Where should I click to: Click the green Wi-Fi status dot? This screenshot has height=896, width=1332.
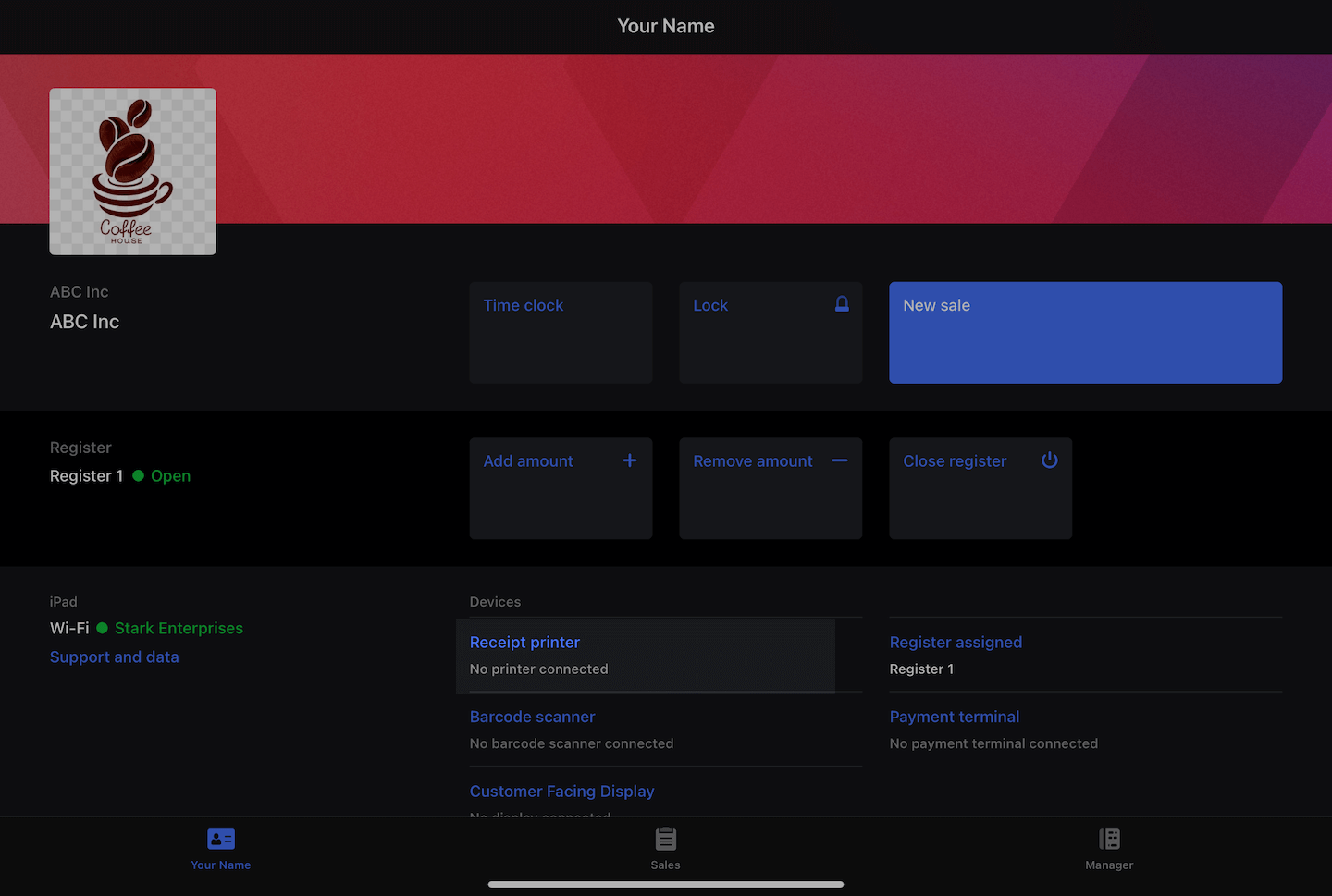click(103, 628)
